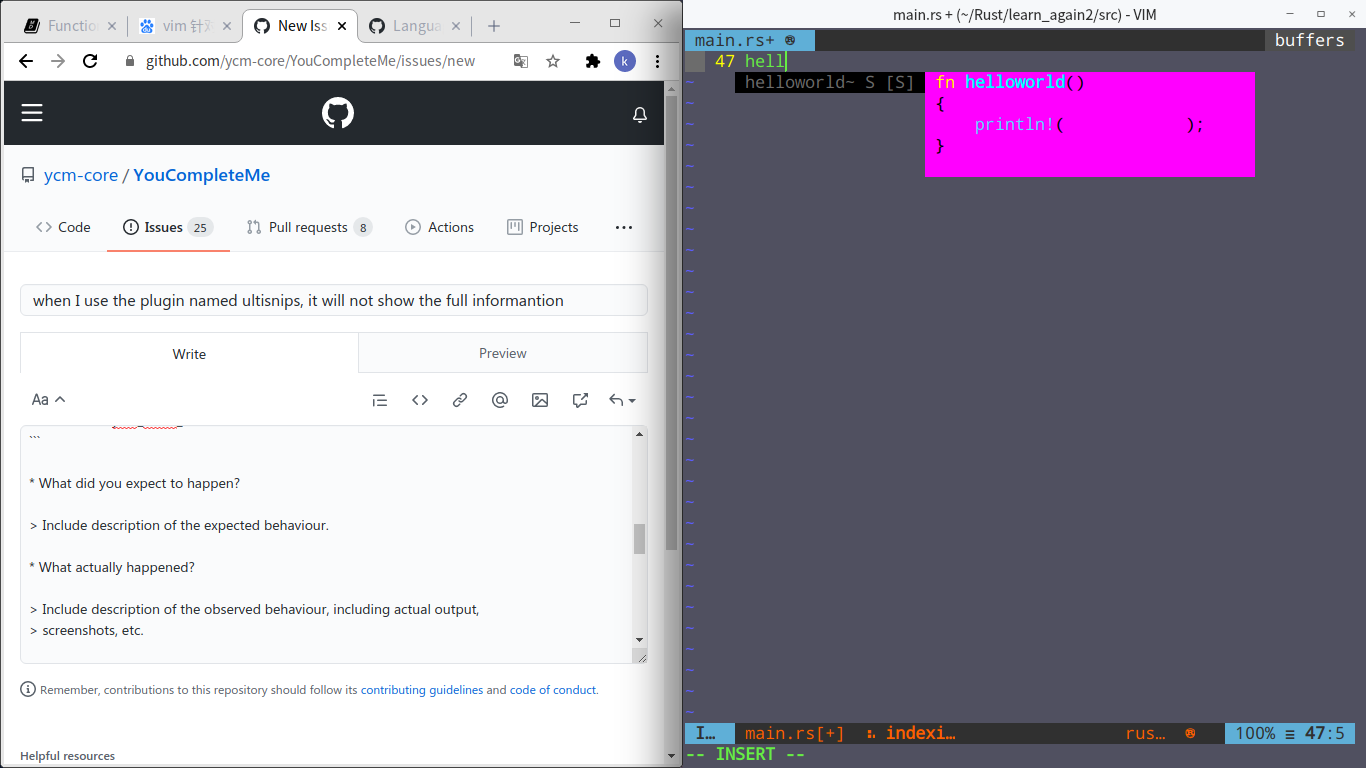The height and width of the screenshot is (768, 1366).
Task: Click the code formatting icon
Action: 419,399
